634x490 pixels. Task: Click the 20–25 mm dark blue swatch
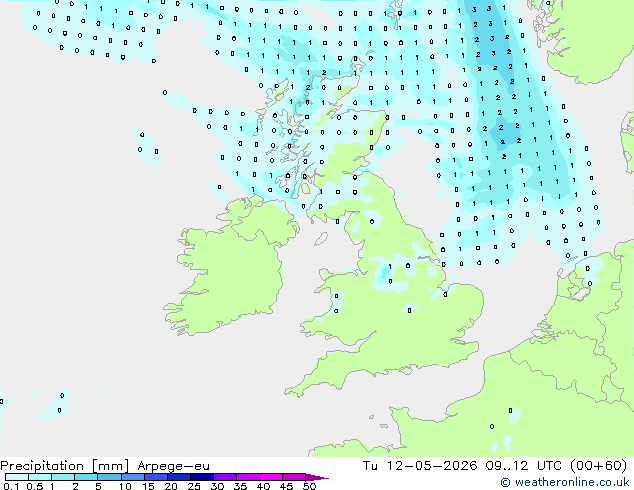(178, 477)
